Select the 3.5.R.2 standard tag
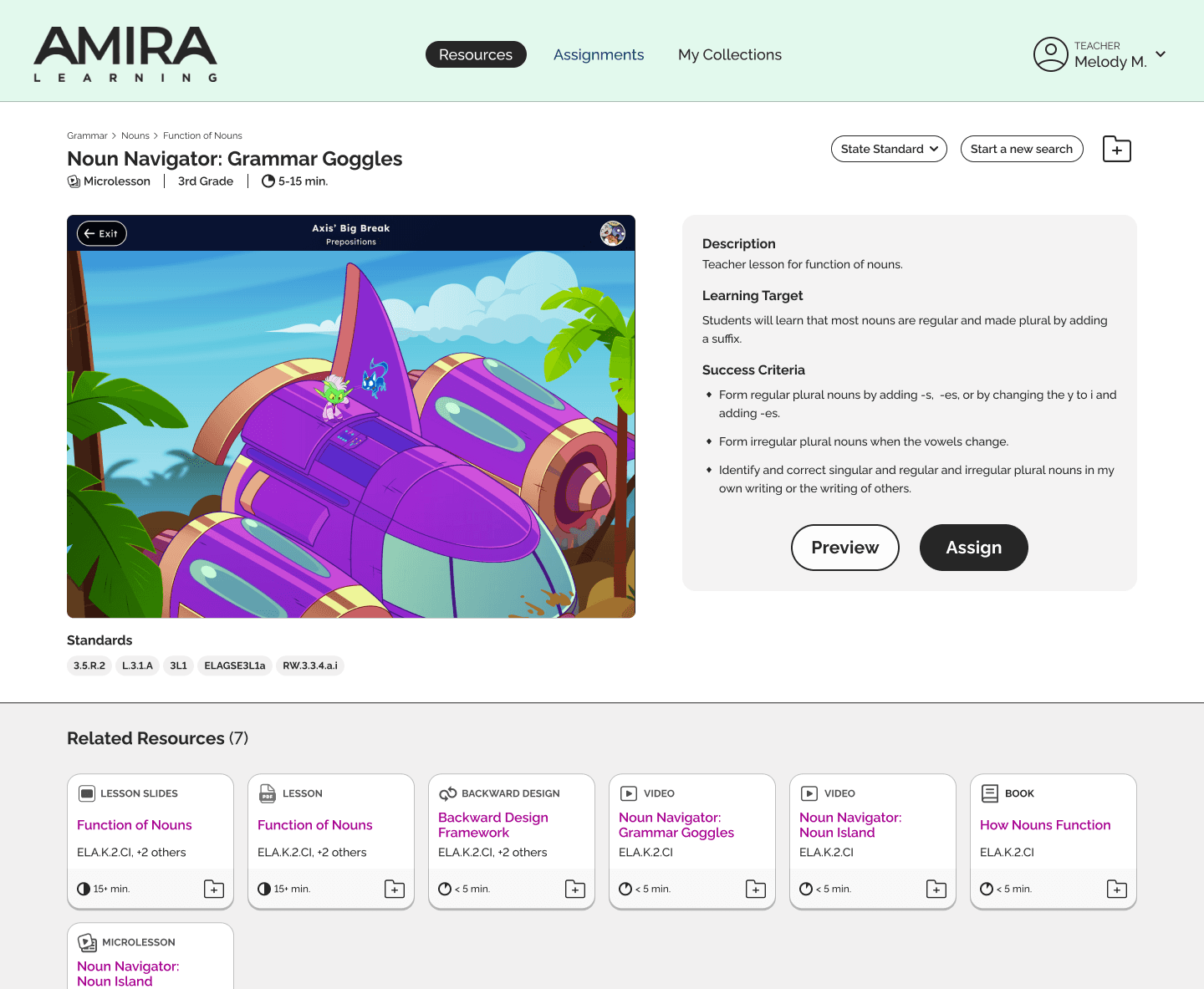This screenshot has width=1204, height=989. (x=89, y=665)
